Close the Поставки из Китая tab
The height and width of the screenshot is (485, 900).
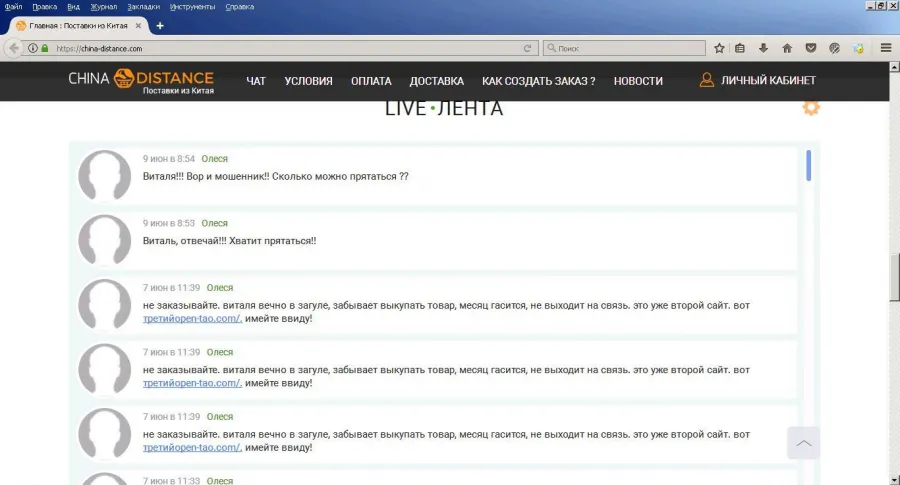(x=138, y=26)
